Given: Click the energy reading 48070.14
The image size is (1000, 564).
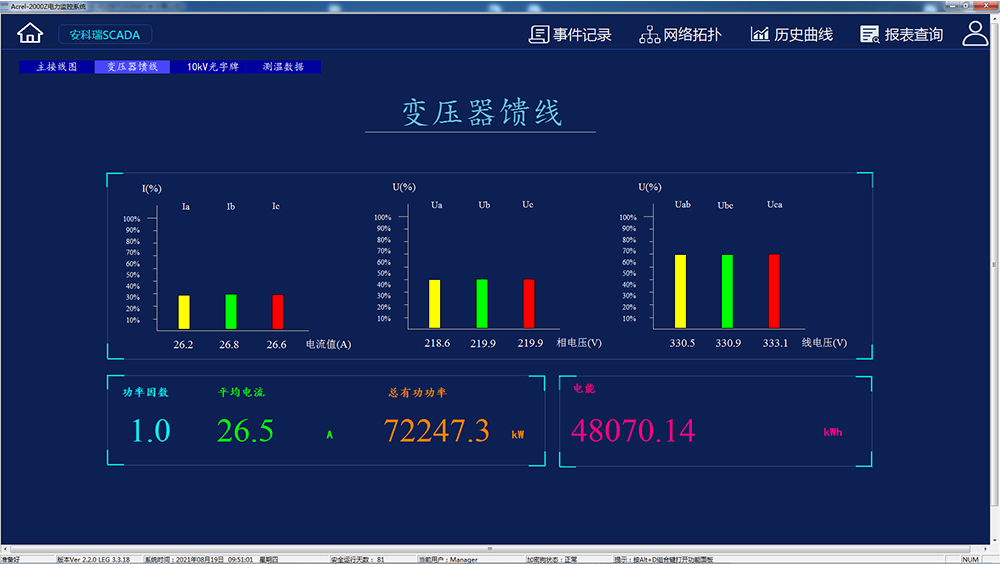Looking at the screenshot, I should click(632, 431).
